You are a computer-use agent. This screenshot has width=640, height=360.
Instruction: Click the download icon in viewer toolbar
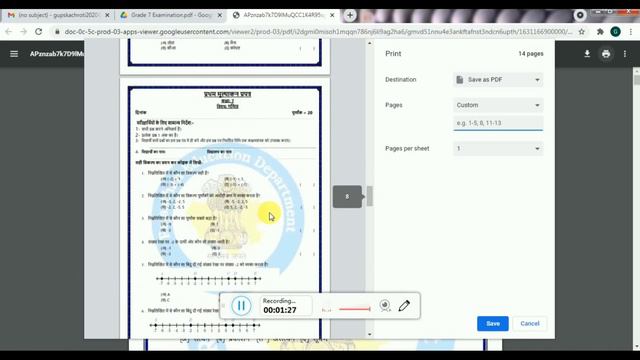coord(587,54)
